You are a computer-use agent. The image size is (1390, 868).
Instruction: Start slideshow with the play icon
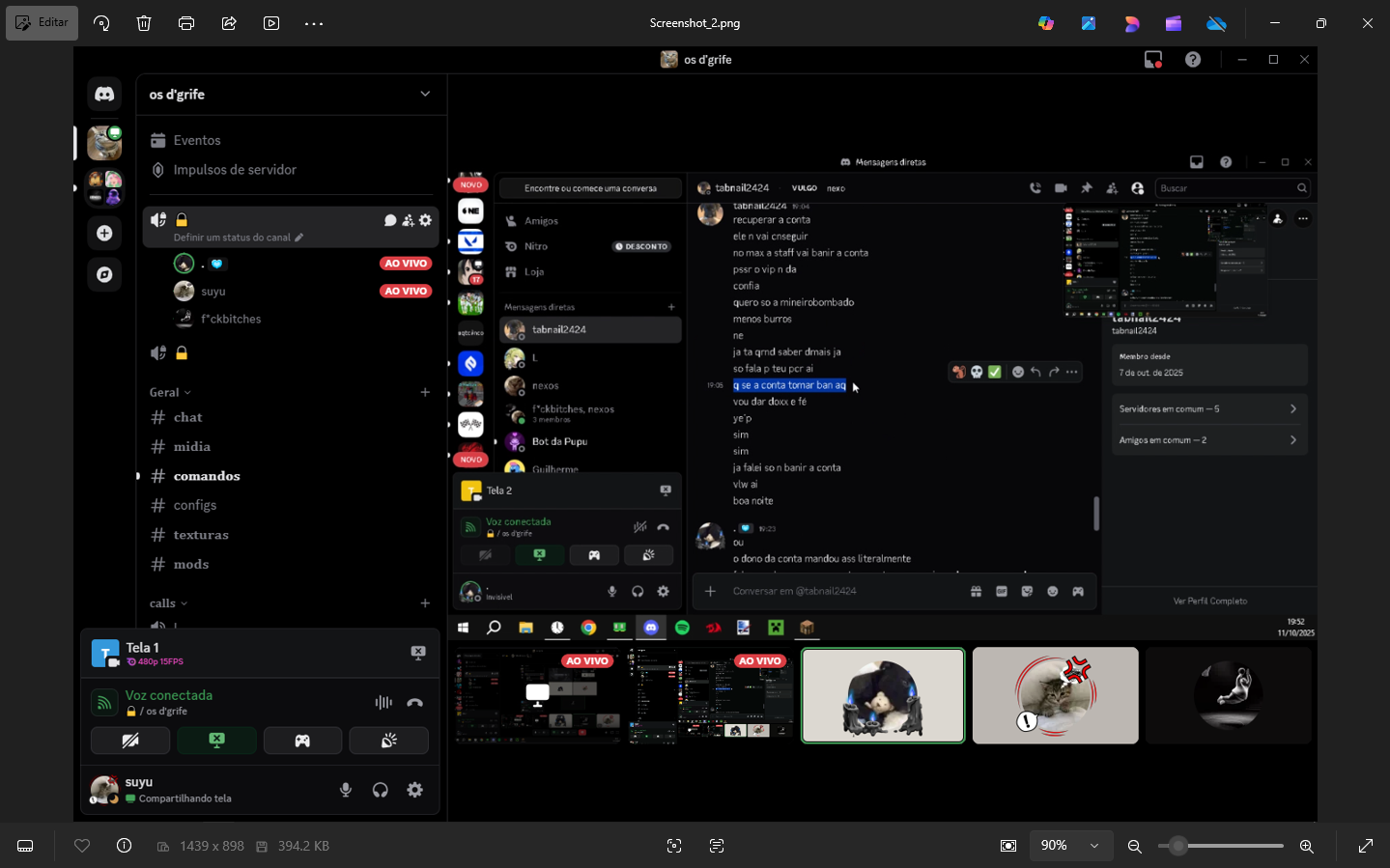tap(271, 23)
